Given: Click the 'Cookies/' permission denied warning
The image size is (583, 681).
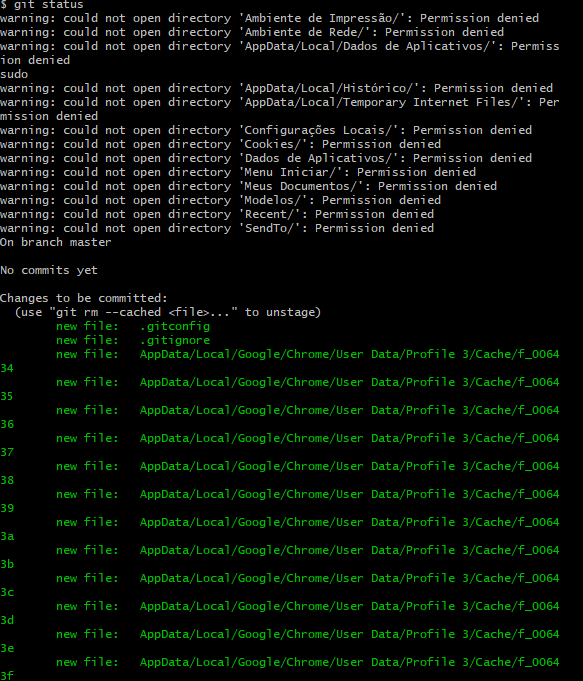Looking at the screenshot, I should click(221, 144).
